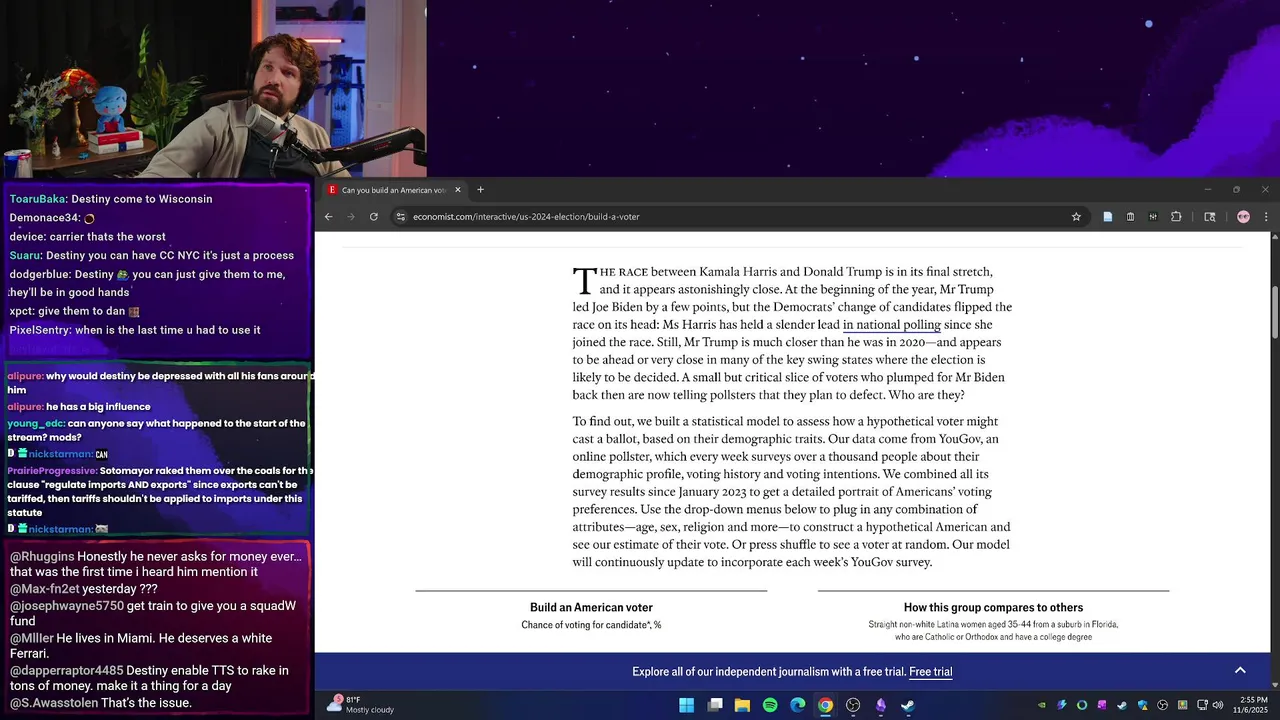The image size is (1280, 720).
Task: Click the blue lightning bolt icon in the system tray
Action: (x=1062, y=705)
